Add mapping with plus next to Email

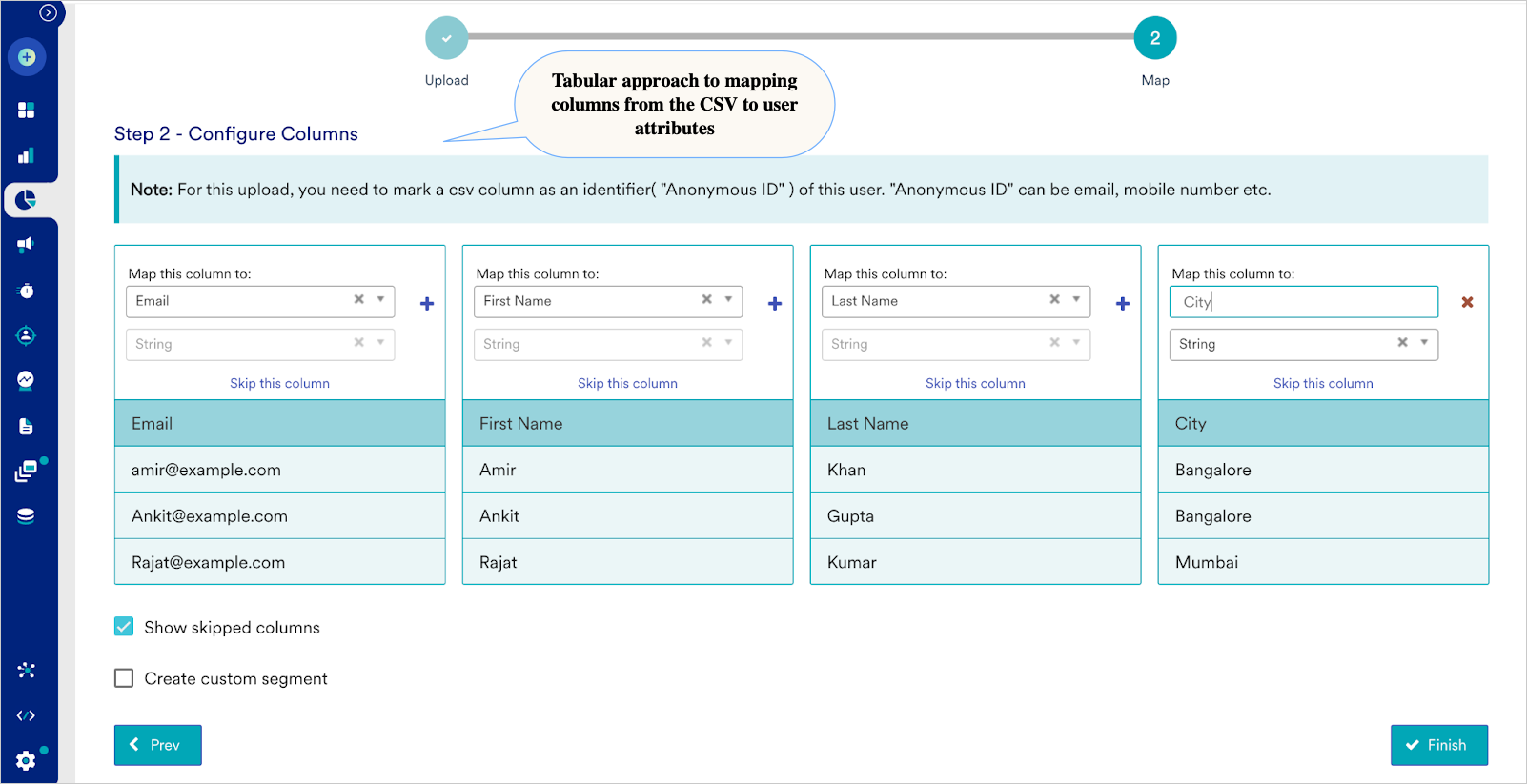427,303
